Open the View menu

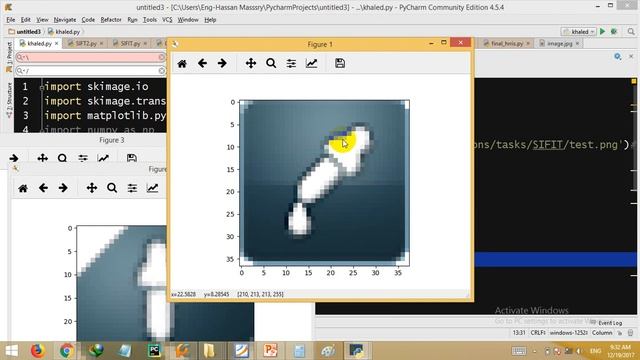pyautogui.click(x=42, y=20)
